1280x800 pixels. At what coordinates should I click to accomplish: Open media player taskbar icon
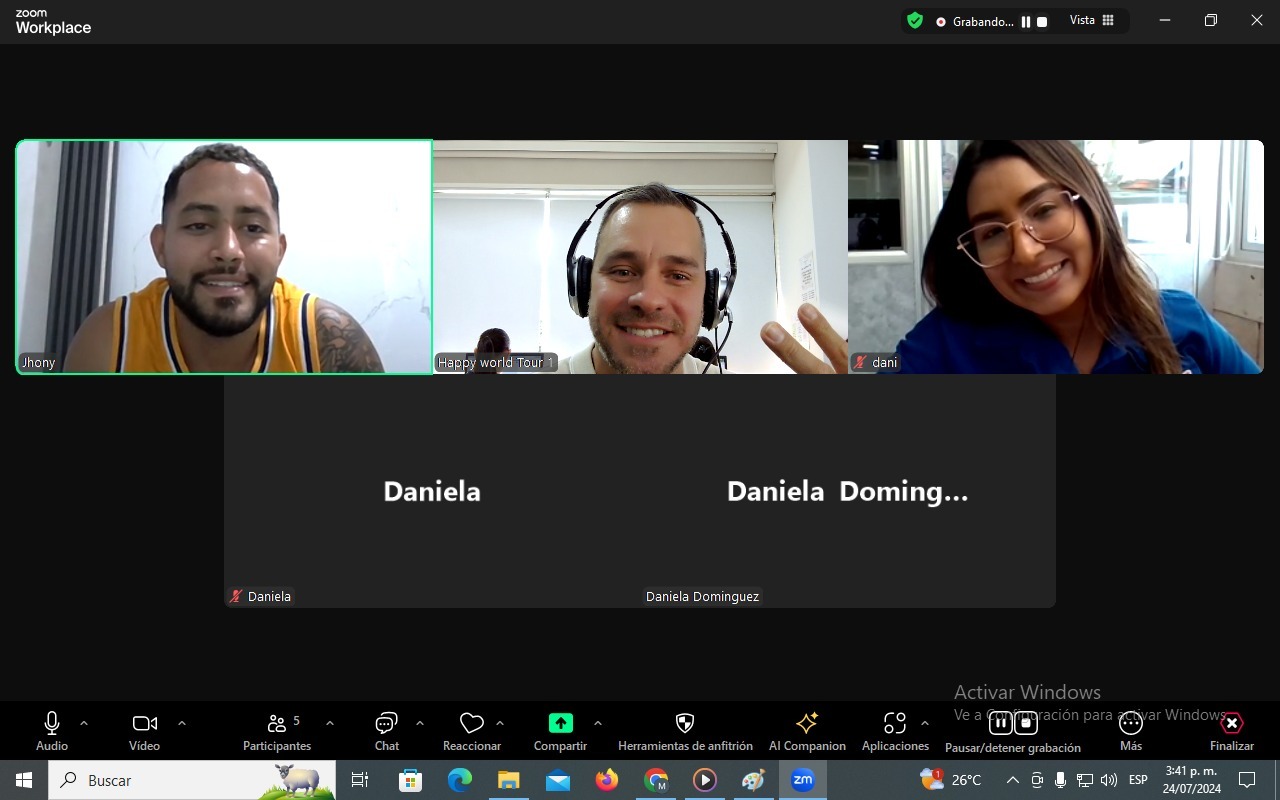[x=704, y=780]
